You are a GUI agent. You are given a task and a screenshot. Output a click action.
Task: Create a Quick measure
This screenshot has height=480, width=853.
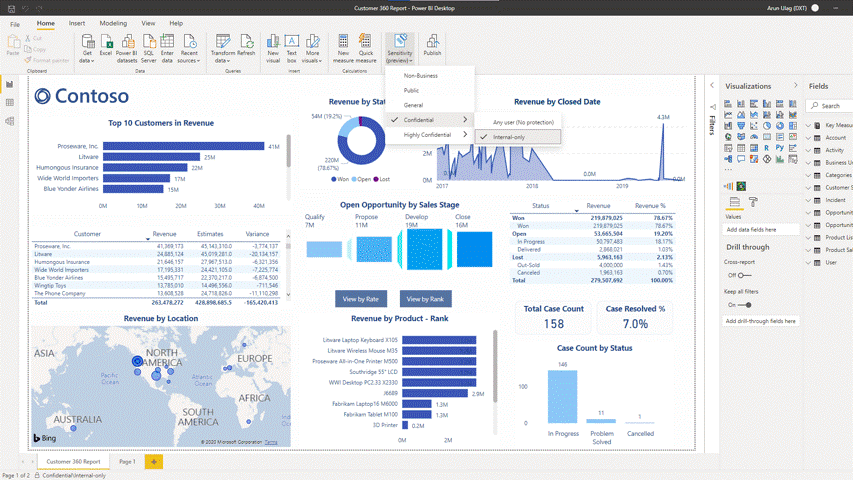tap(366, 48)
